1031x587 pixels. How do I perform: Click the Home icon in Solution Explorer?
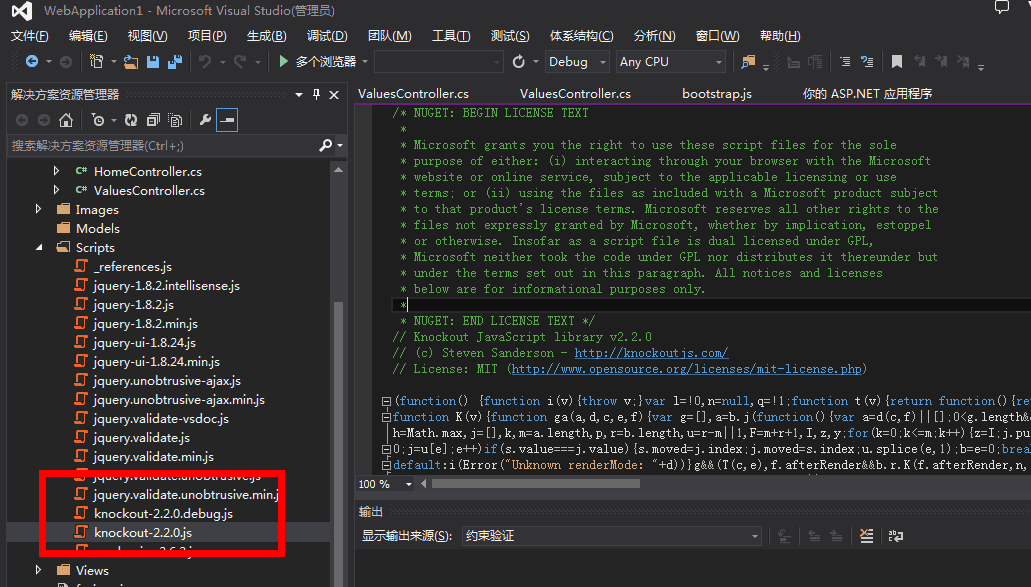[x=66, y=120]
